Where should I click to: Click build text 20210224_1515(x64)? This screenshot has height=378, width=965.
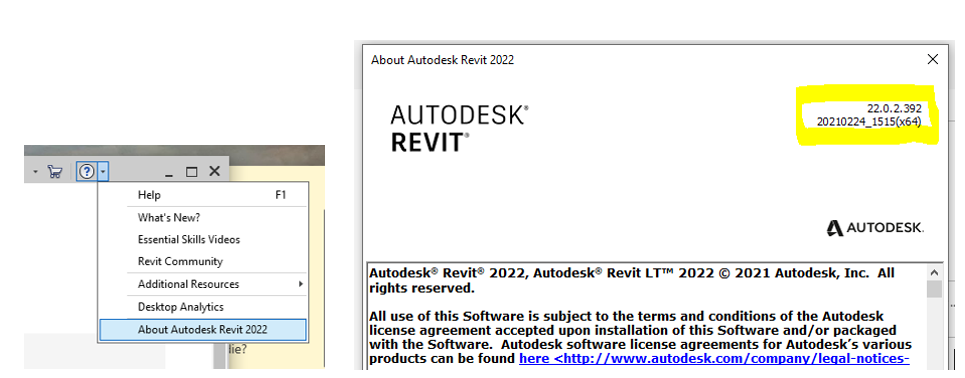tap(868, 121)
